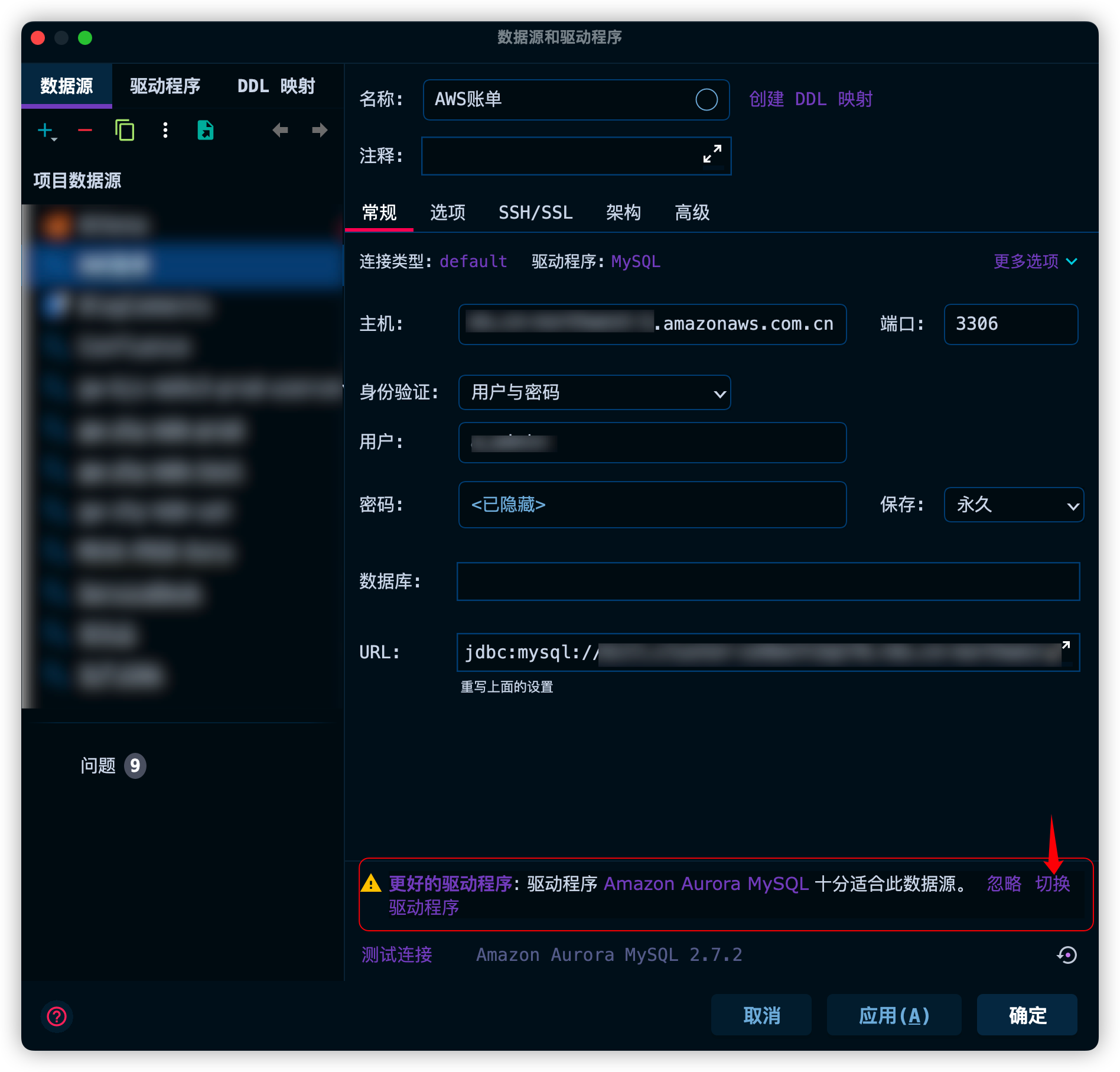Expand the 更多选项 options

click(1034, 261)
